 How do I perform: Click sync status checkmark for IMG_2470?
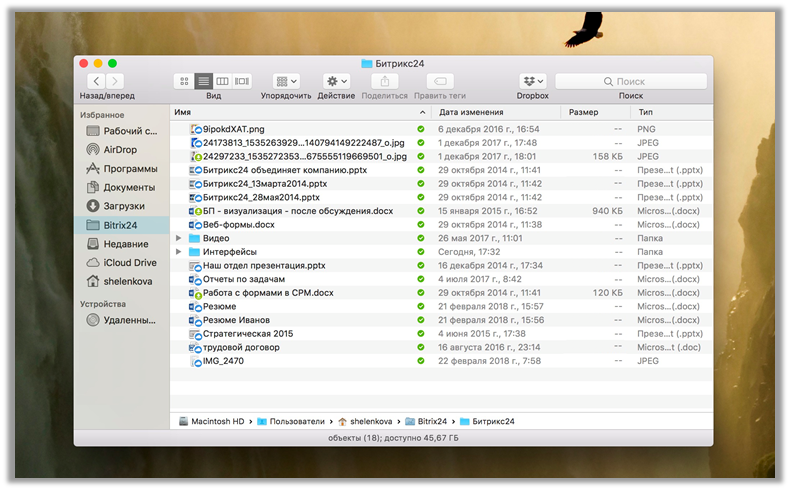pyautogui.click(x=421, y=361)
